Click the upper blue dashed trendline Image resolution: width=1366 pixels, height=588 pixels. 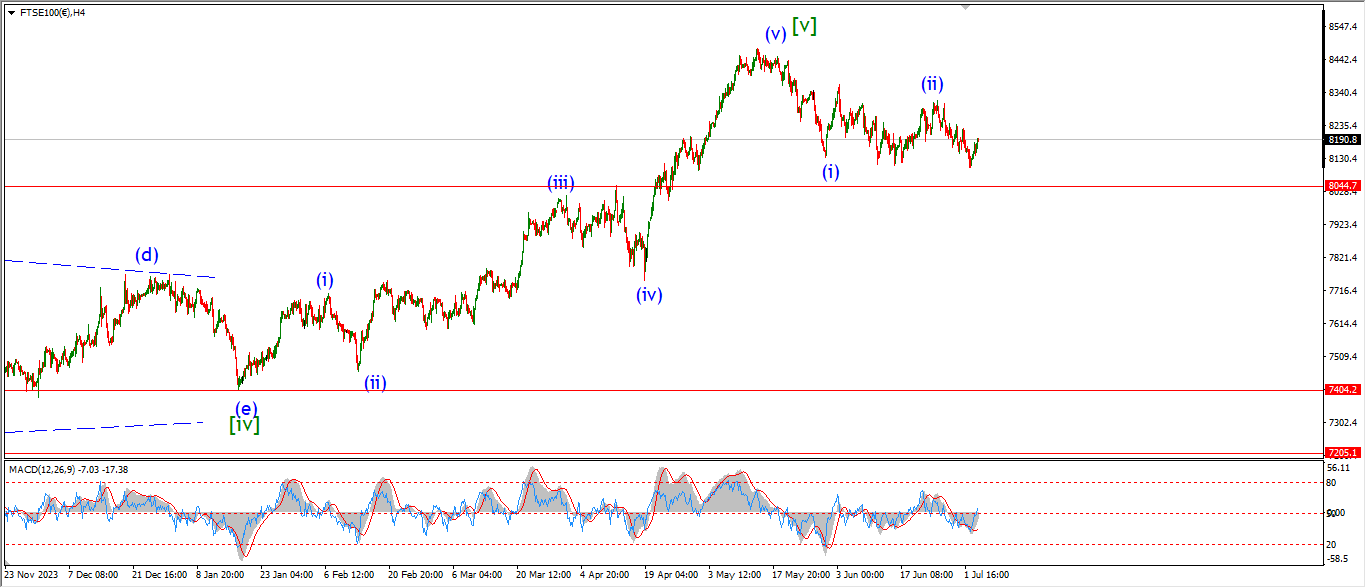point(110,268)
